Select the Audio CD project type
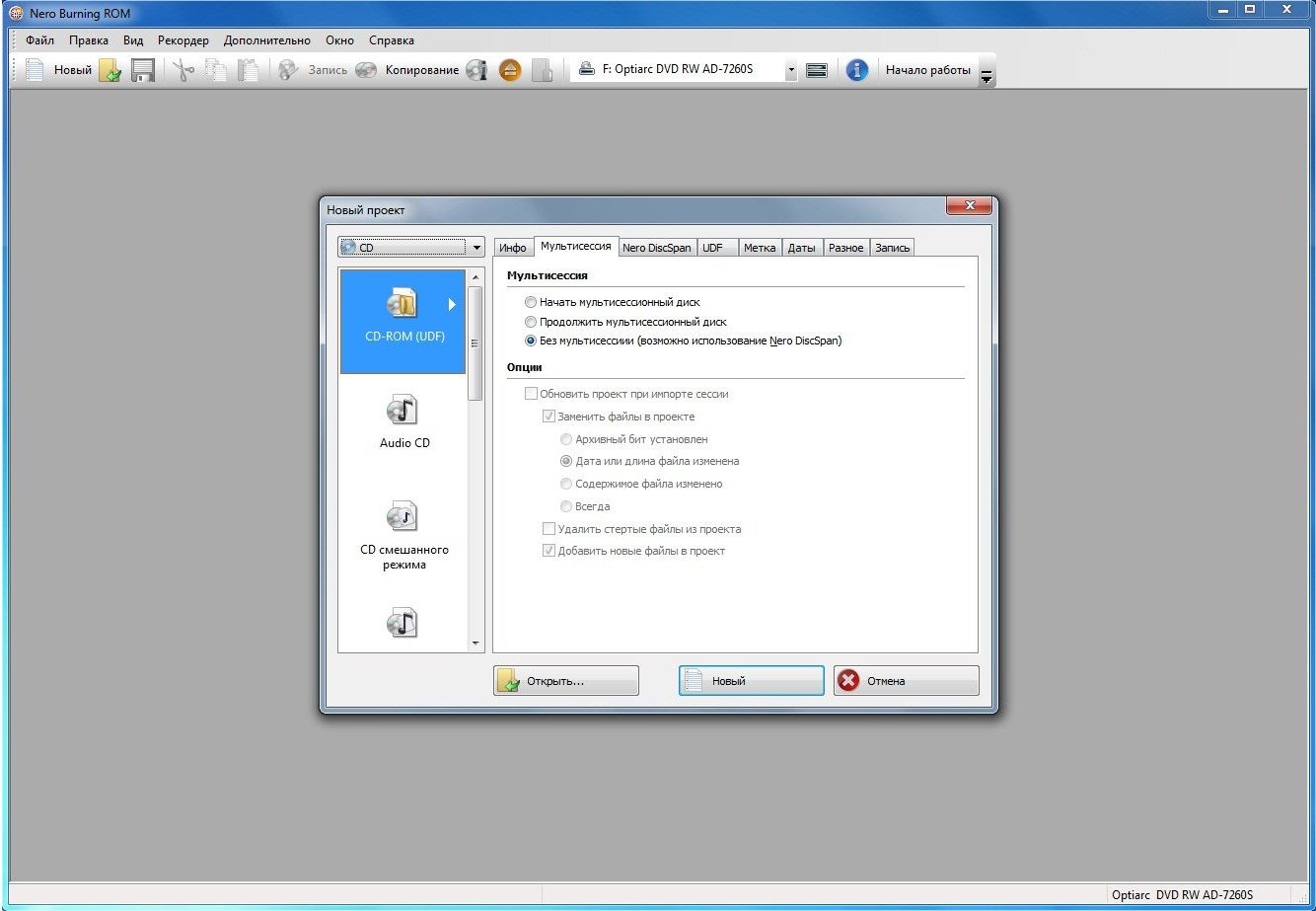Screen dimensions: 1316x911 tap(403, 421)
